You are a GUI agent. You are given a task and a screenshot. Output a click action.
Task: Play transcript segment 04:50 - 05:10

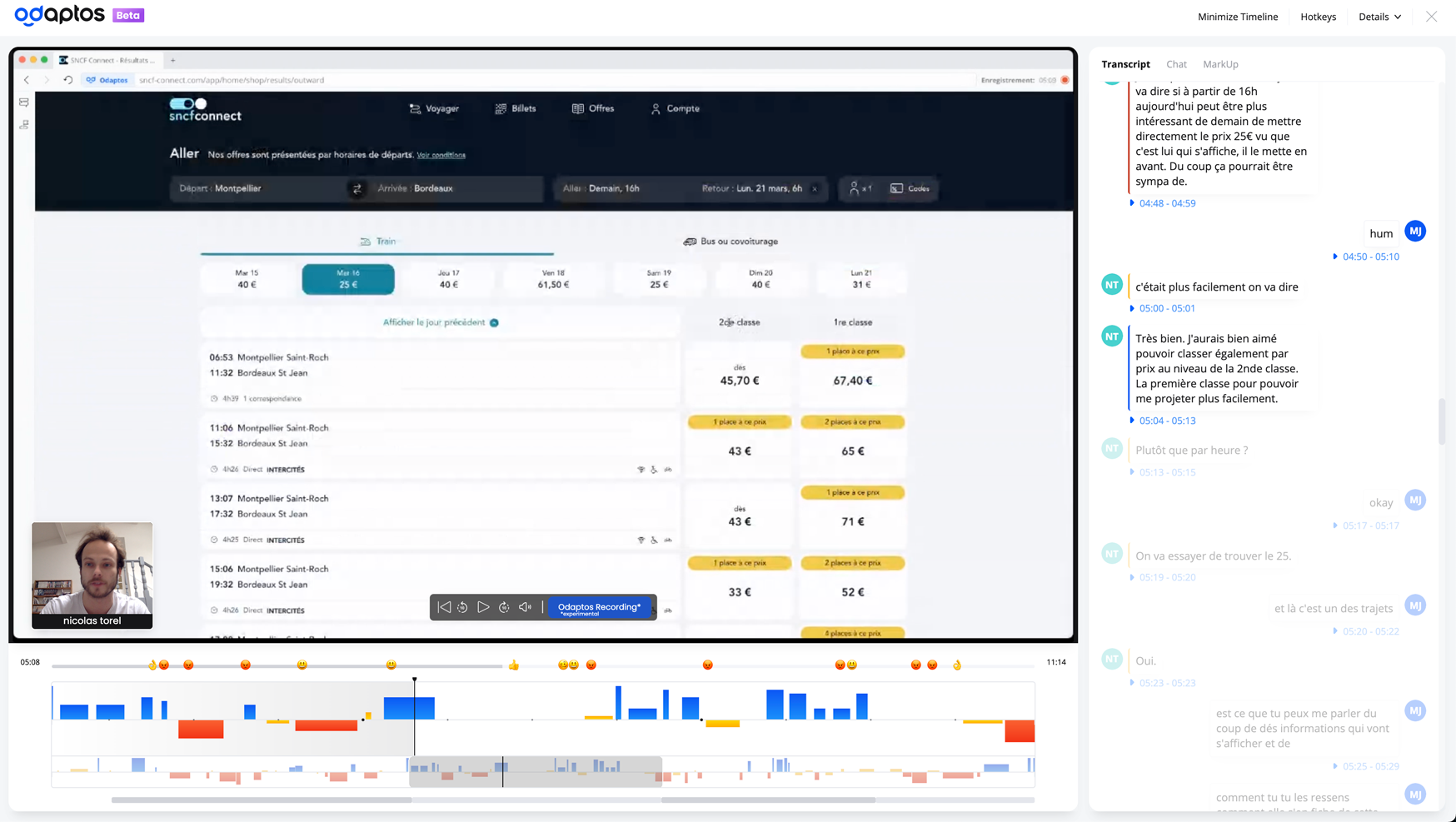pos(1367,257)
